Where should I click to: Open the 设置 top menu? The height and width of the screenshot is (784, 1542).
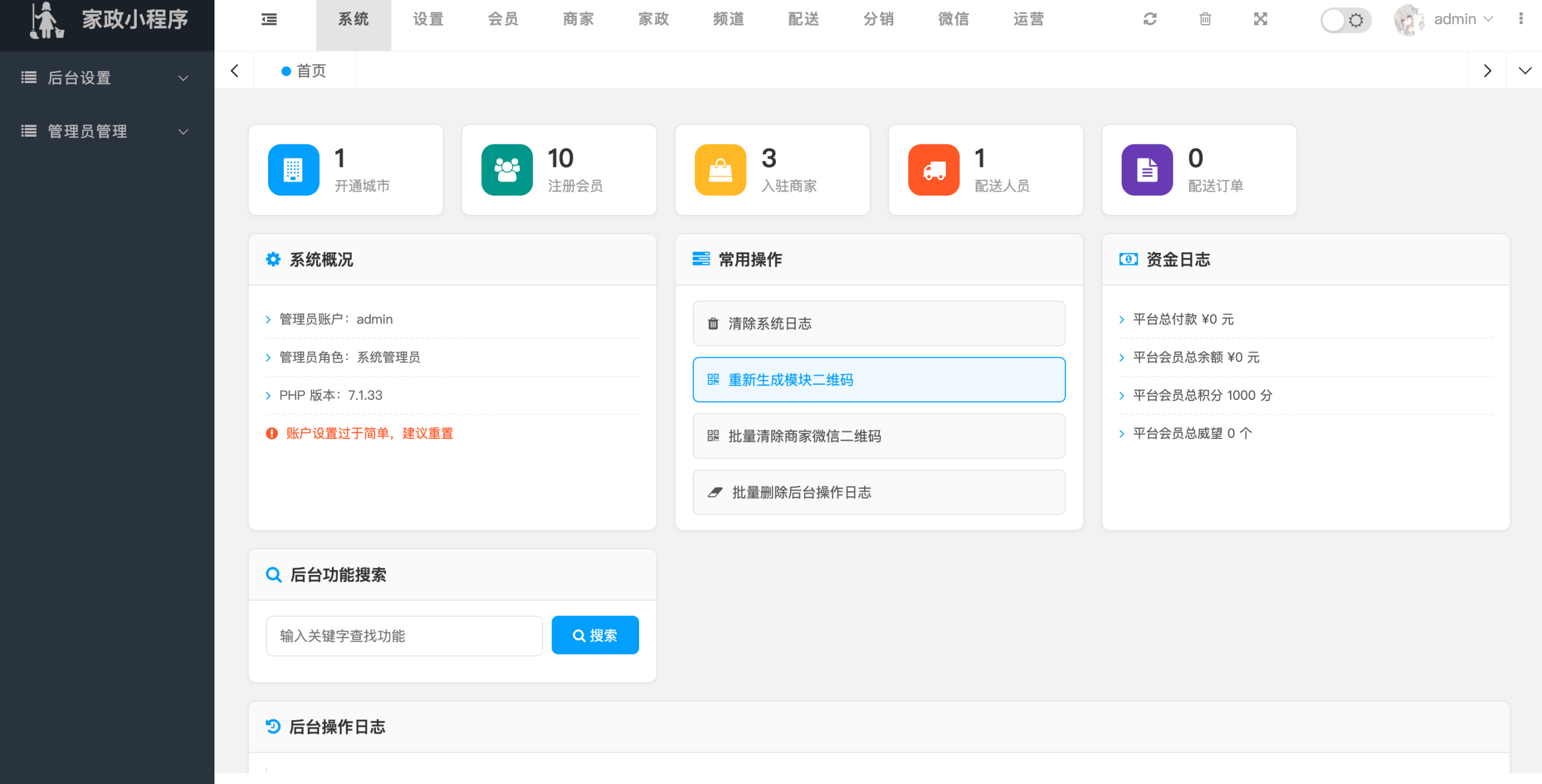pos(428,19)
